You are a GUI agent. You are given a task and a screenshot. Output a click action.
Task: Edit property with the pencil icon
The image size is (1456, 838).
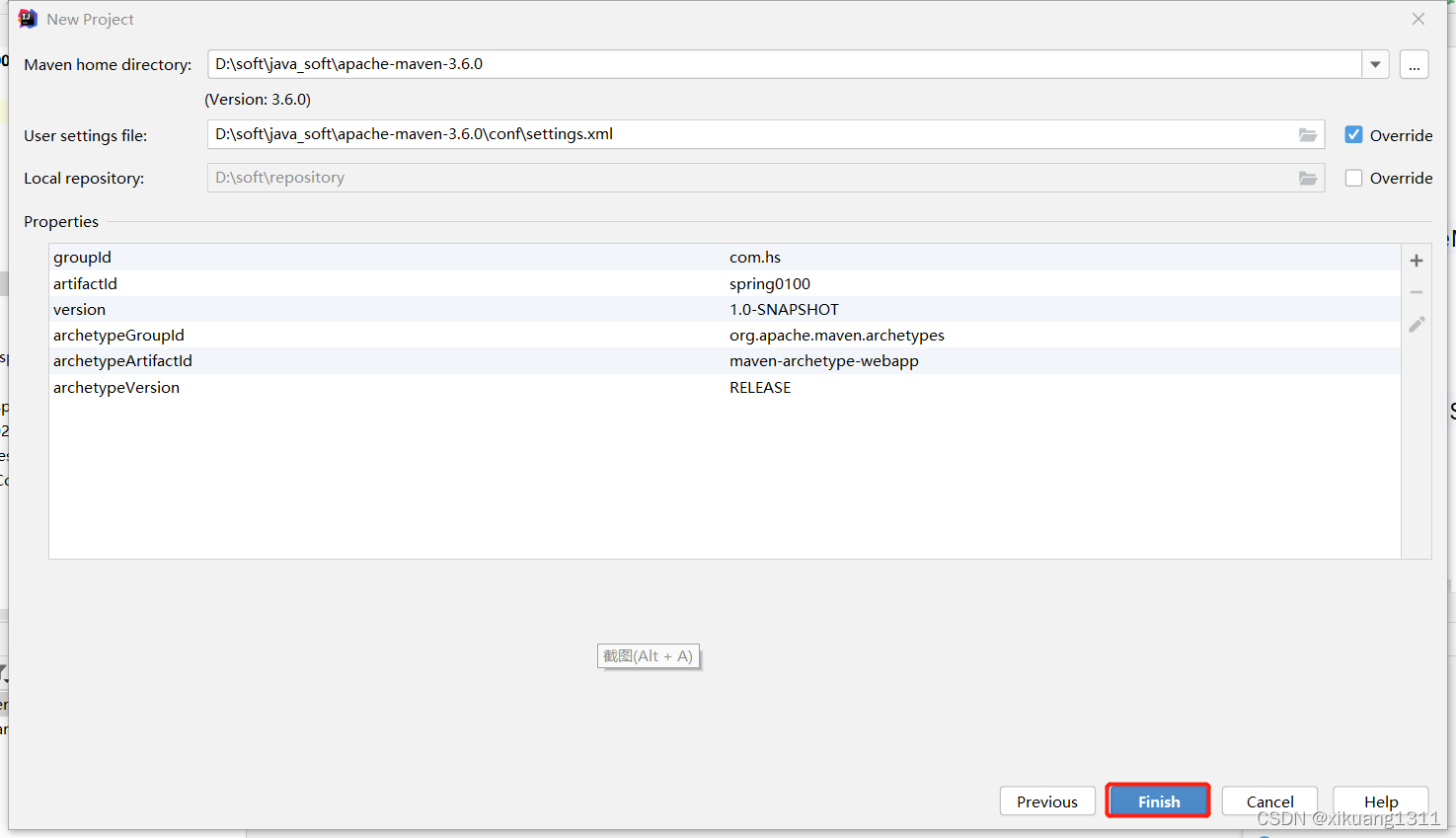1417,324
